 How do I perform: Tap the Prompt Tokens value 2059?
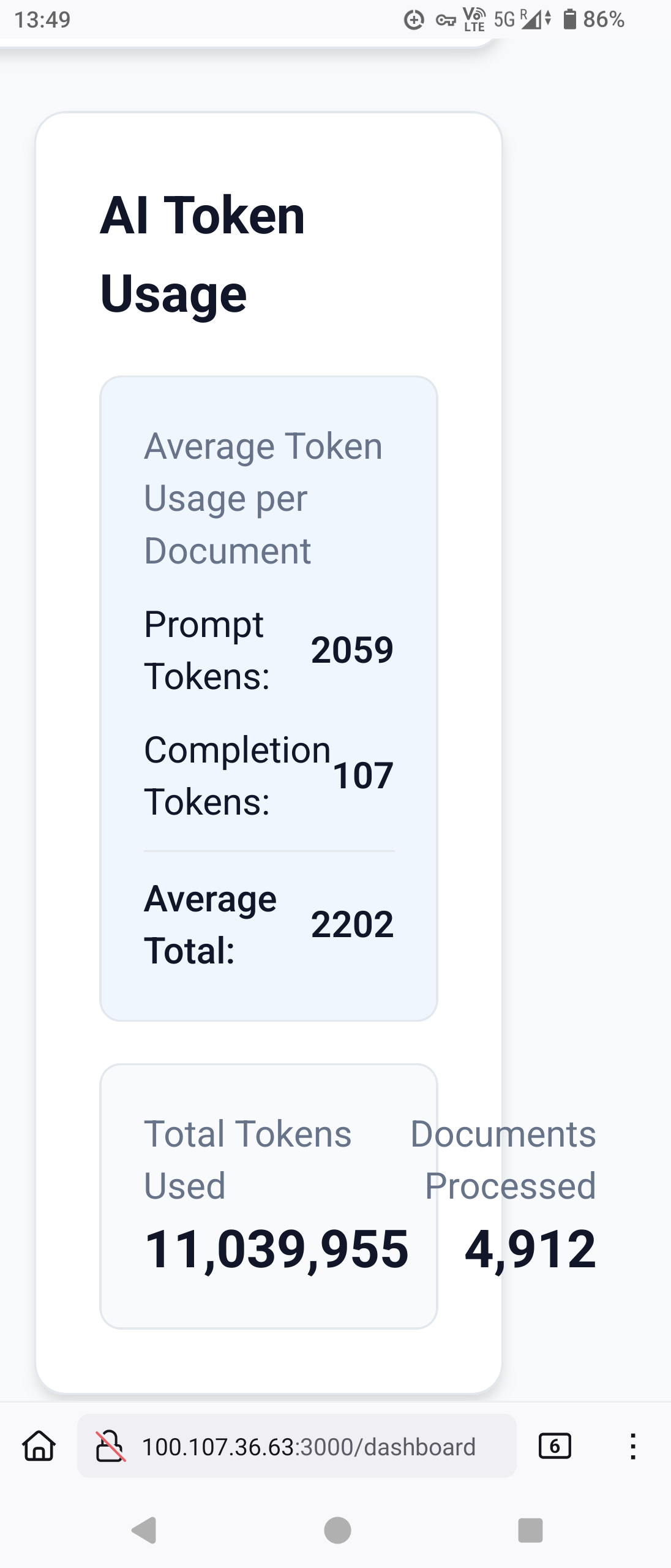(x=352, y=650)
